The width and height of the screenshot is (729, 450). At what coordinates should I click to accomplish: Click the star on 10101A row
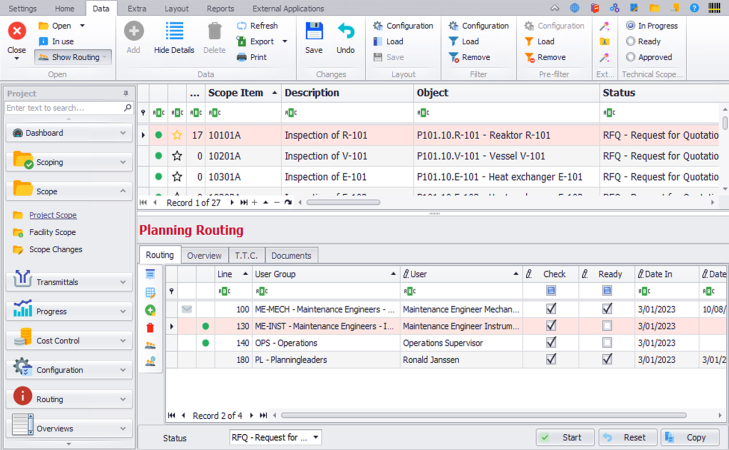tap(177, 135)
